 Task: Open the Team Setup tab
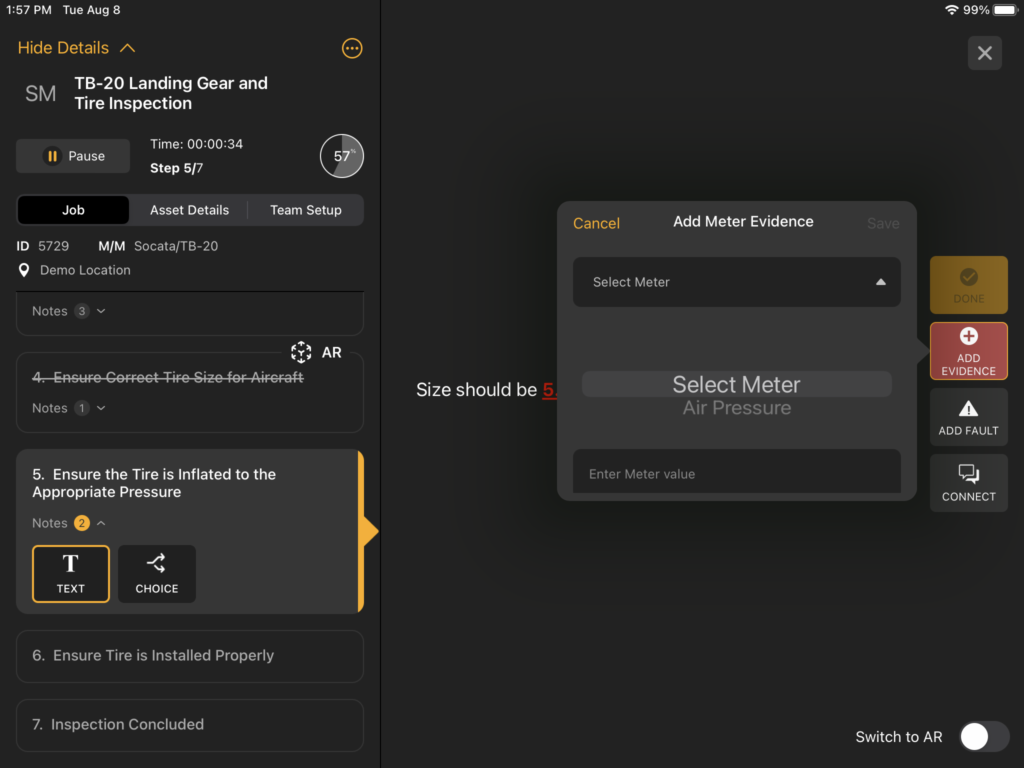pos(306,210)
